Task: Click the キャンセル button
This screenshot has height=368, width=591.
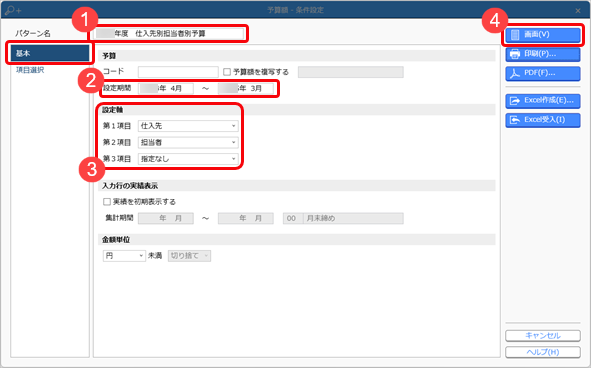Action: pyautogui.click(x=543, y=335)
